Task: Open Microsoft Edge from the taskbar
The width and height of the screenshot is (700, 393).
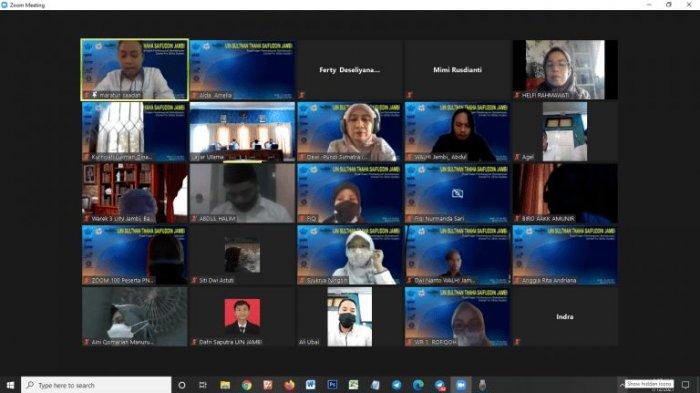Action: (418, 385)
